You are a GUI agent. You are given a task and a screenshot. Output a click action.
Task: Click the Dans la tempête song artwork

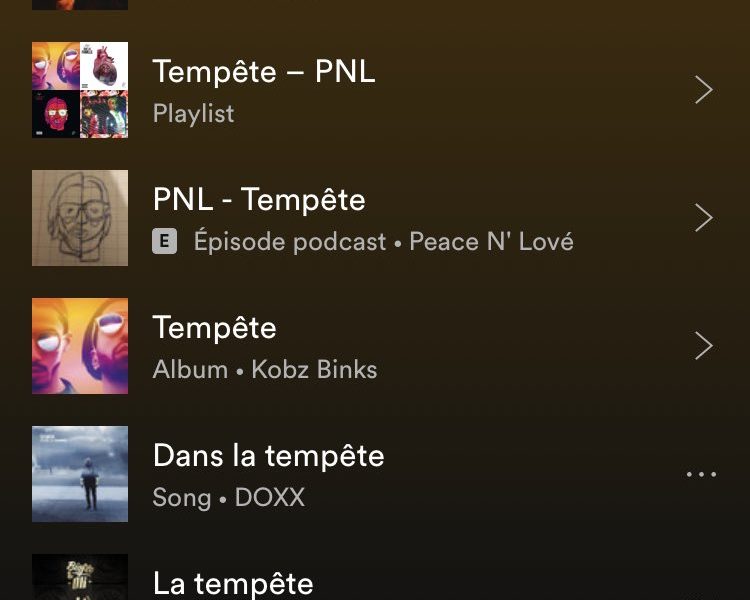[80, 474]
